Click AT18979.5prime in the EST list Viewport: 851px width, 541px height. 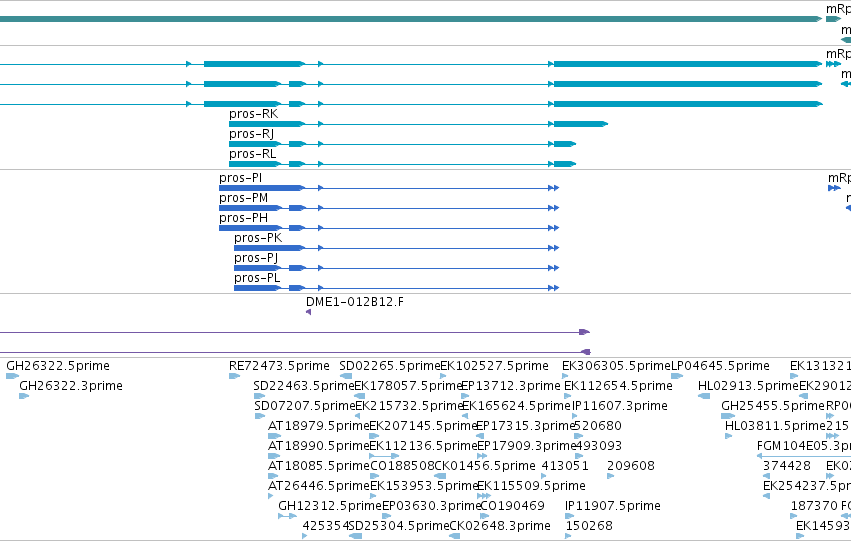319,426
